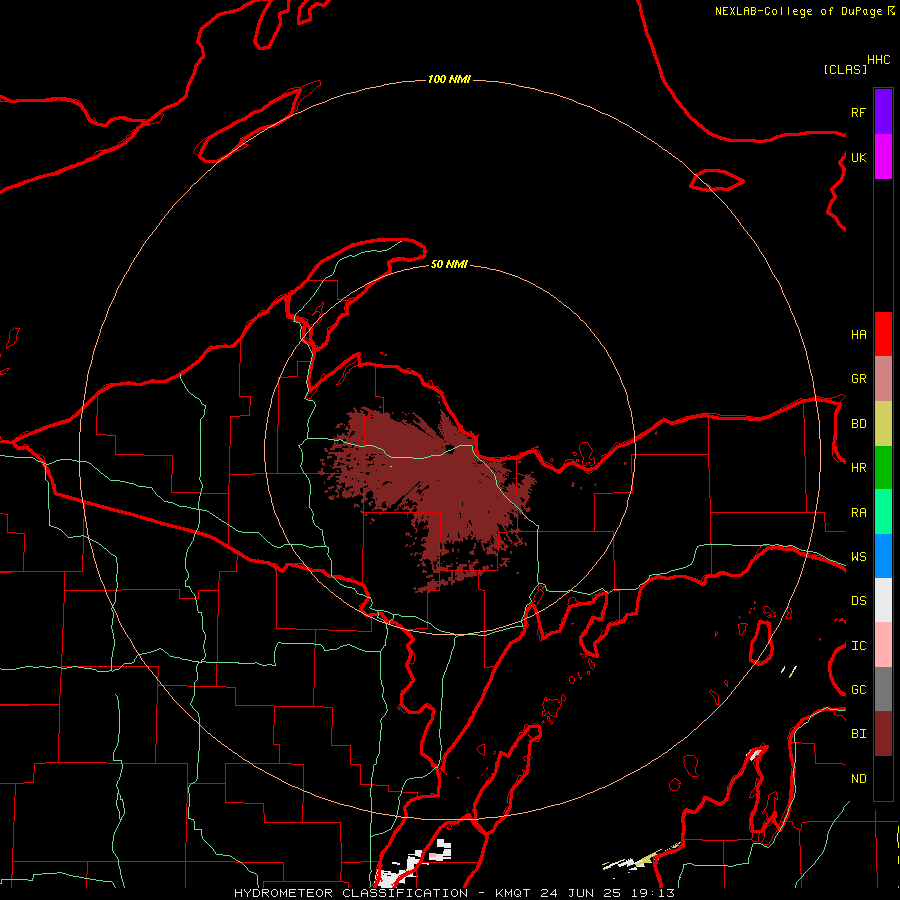The height and width of the screenshot is (900, 900).
Task: Click the BD legend label
Action: pyautogui.click(x=858, y=424)
